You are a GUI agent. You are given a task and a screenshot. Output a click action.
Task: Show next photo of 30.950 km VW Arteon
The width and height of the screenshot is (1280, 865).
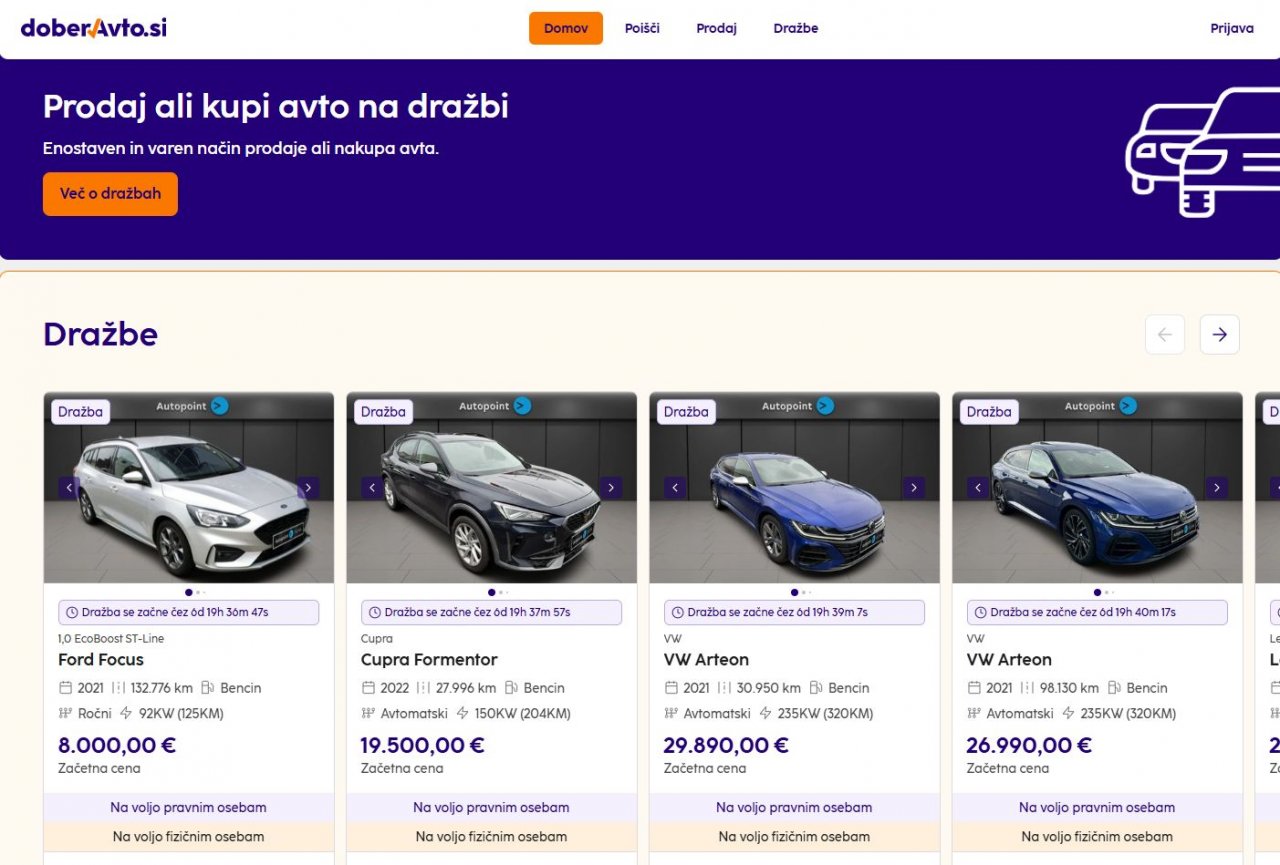pos(914,488)
